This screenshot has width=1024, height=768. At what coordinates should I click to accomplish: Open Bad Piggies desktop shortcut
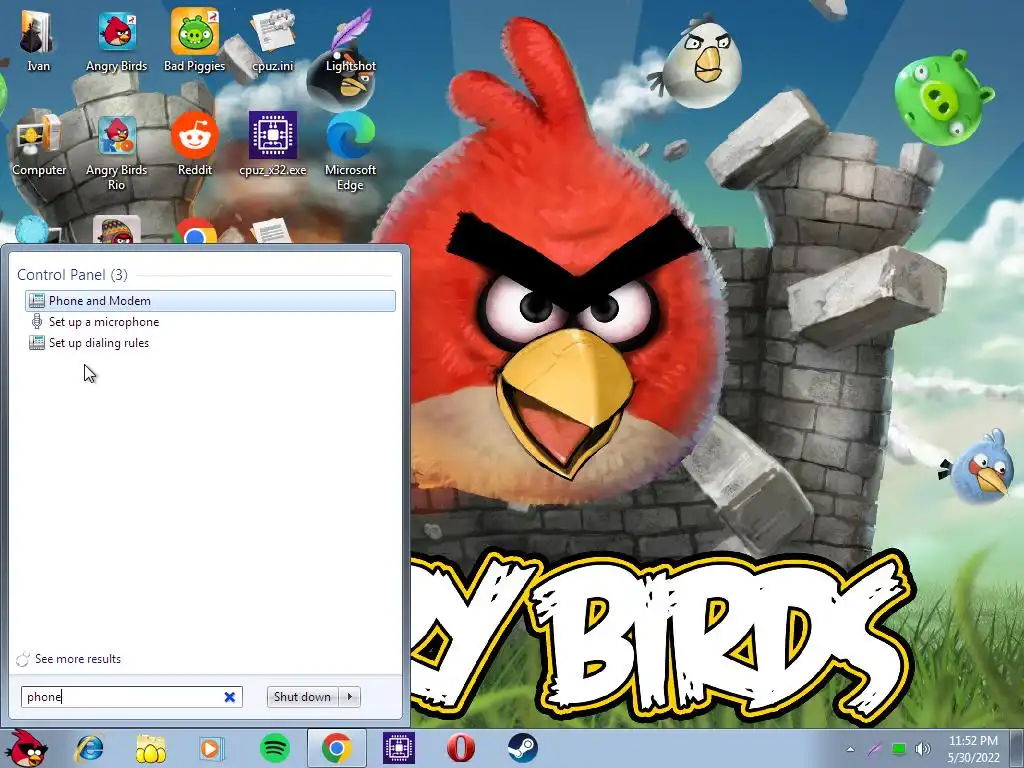pos(195,40)
